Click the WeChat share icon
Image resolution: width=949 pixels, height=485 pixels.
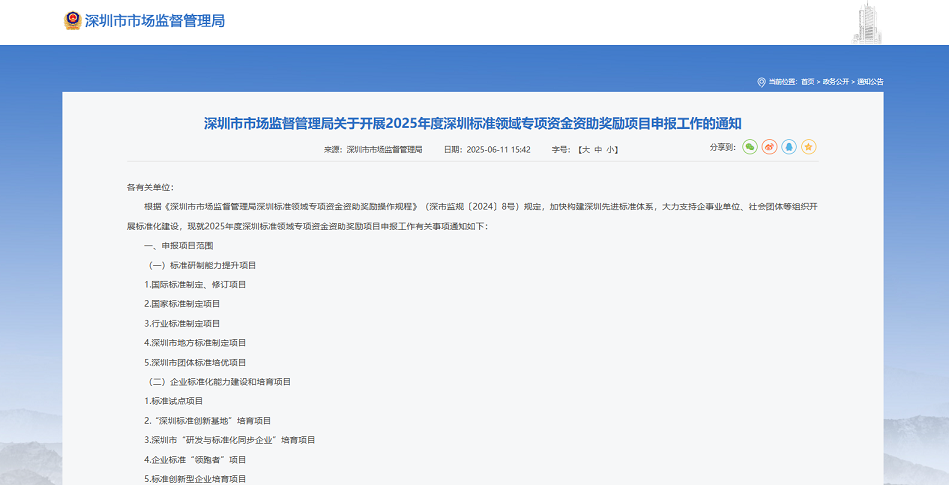pos(749,147)
